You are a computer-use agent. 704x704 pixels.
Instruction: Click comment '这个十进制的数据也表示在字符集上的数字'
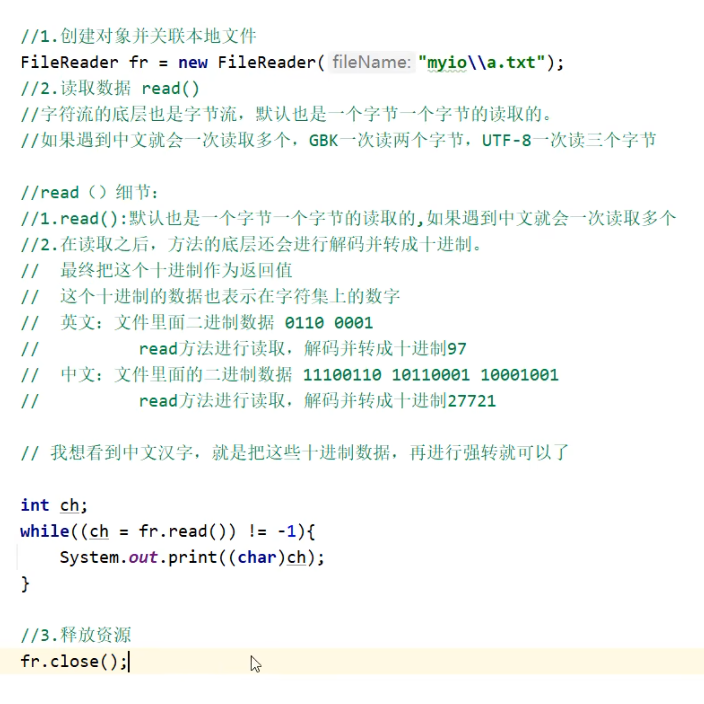coord(230,297)
